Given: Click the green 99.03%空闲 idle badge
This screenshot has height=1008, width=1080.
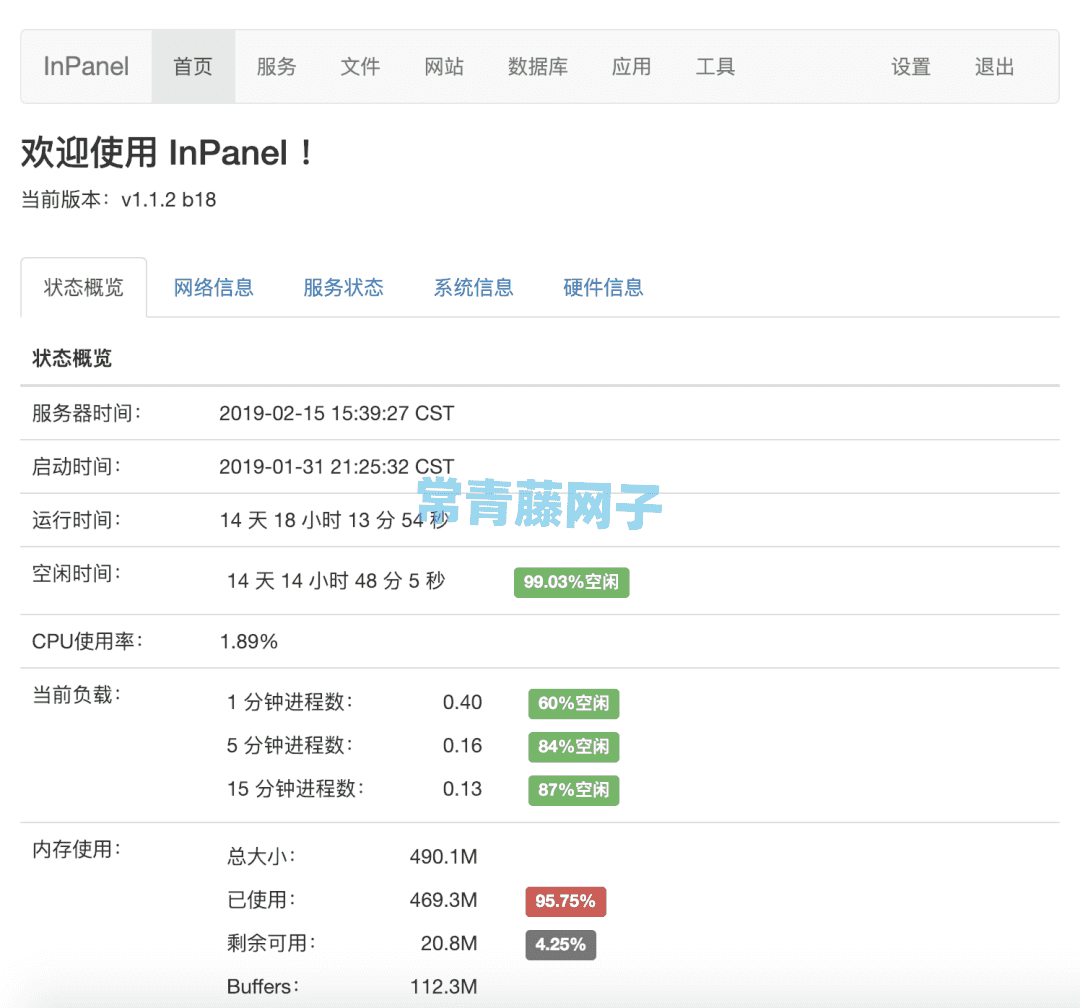Looking at the screenshot, I should point(571,582).
